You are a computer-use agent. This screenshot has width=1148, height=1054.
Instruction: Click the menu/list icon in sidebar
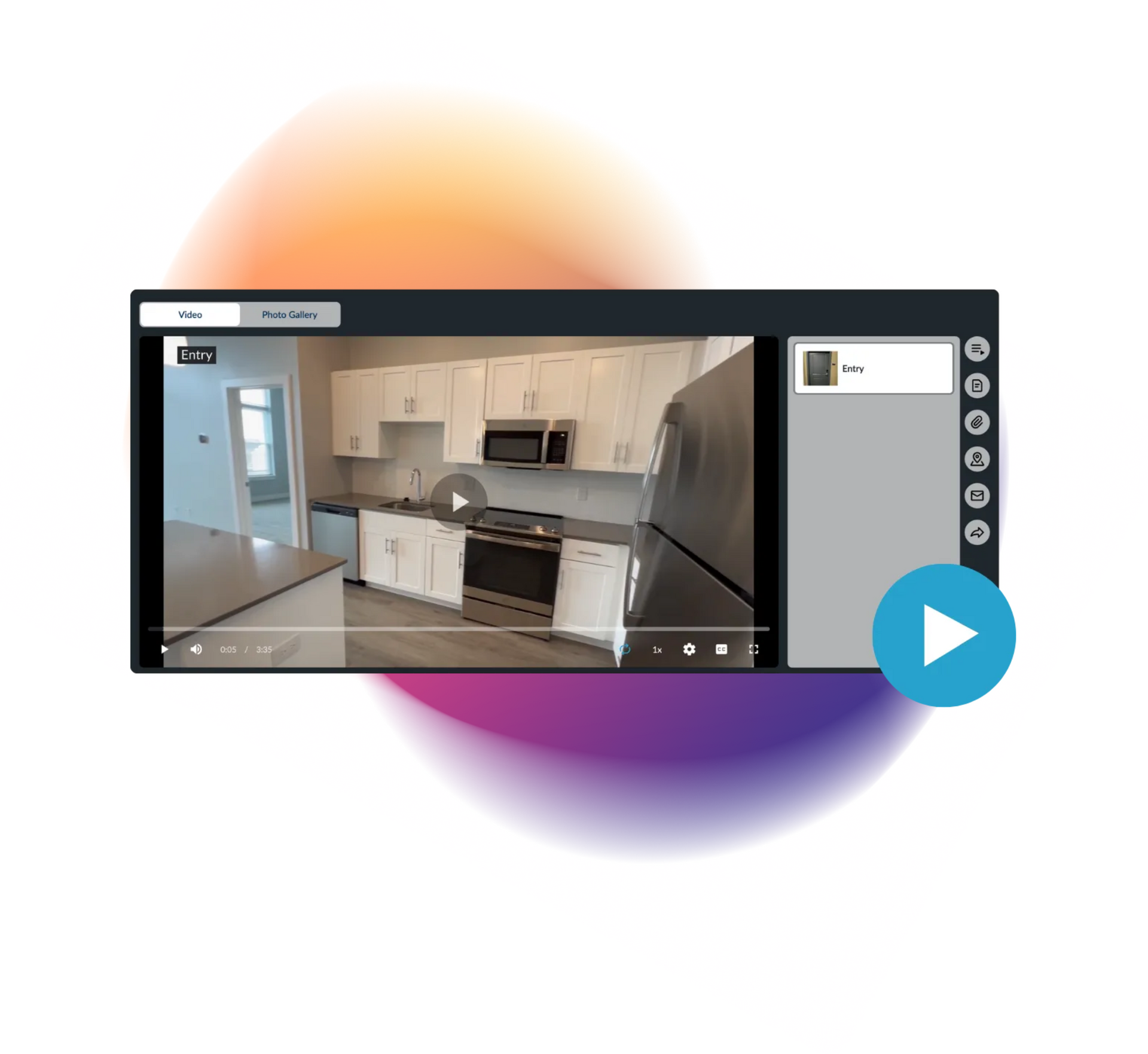tap(978, 348)
